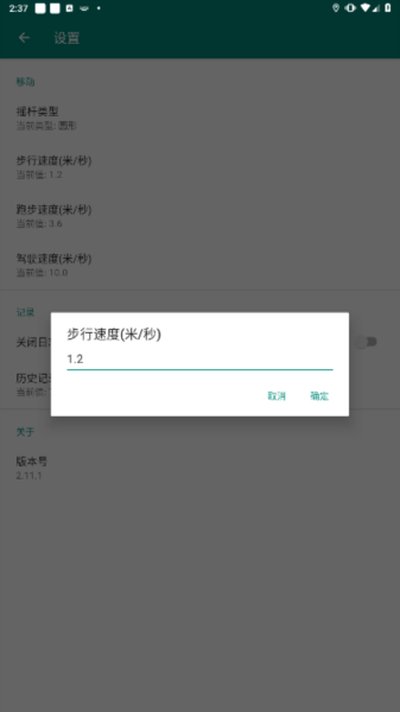Click 取消 to dismiss the dialog
The image size is (400, 712).
click(277, 396)
